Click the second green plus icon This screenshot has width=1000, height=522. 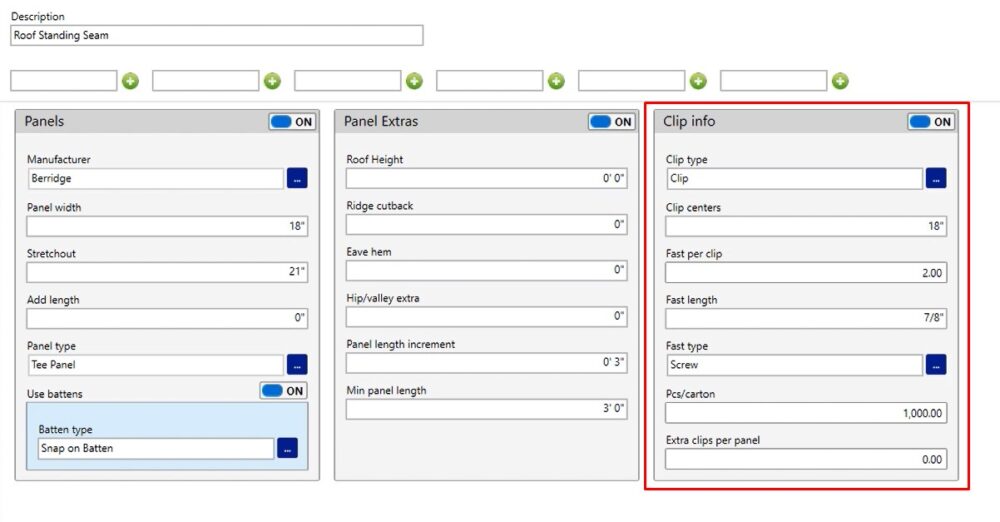click(272, 81)
